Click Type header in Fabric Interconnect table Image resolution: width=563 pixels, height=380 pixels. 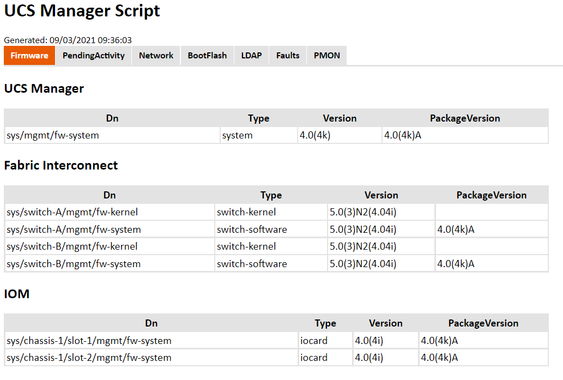[x=271, y=195]
